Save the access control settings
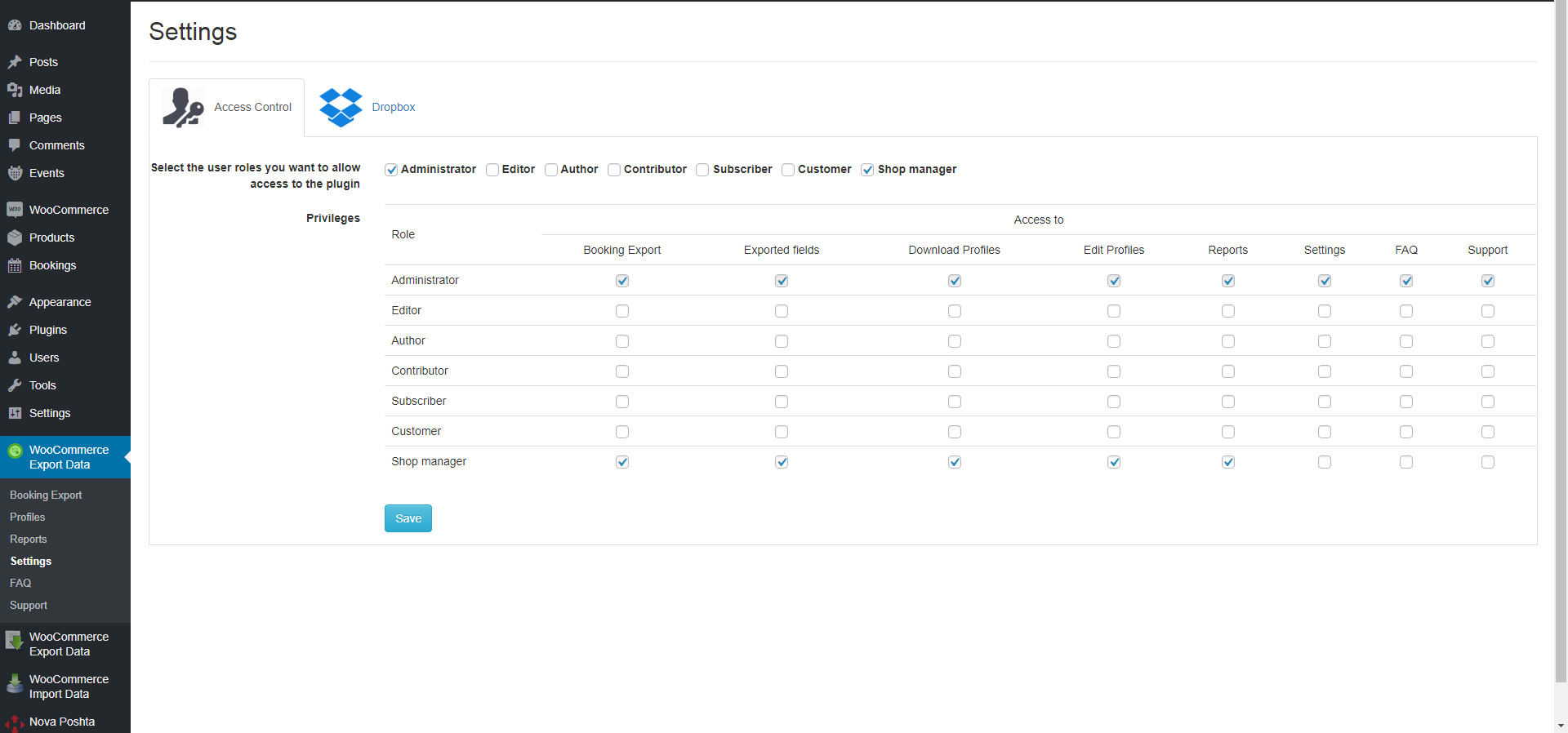 (x=408, y=518)
